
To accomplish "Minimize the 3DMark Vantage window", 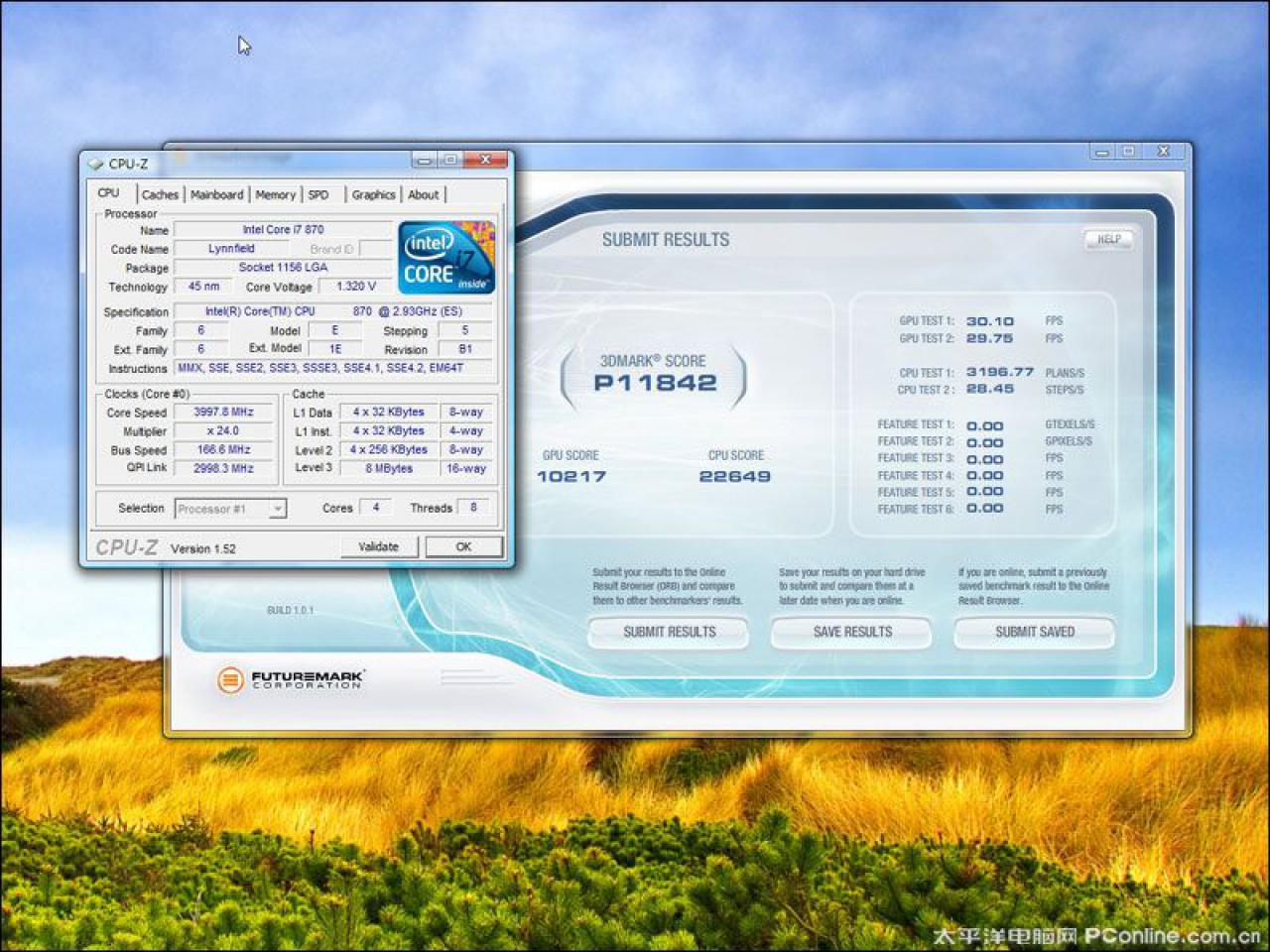I will point(1102,152).
